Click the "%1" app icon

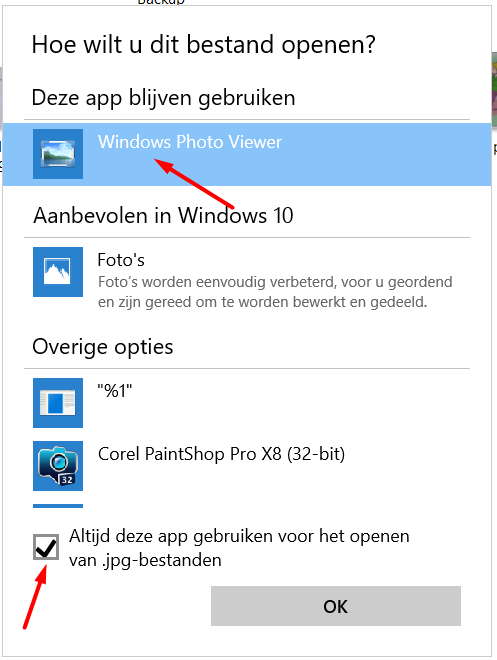pos(58,403)
